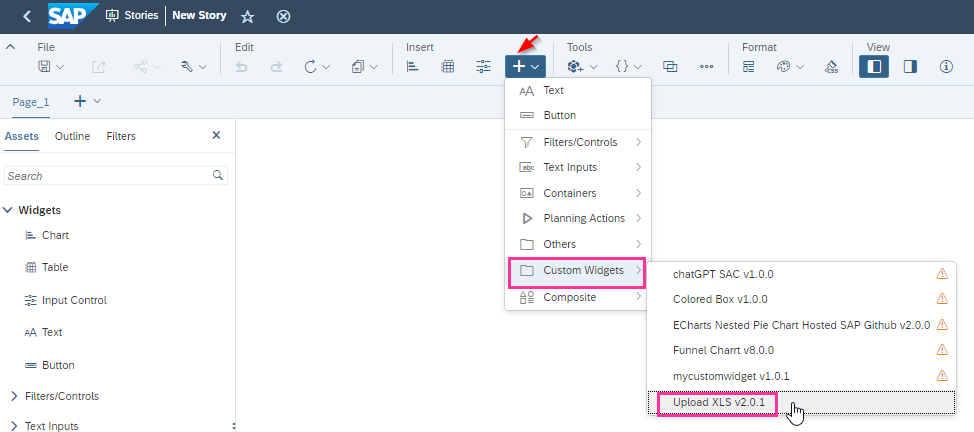Image resolution: width=974 pixels, height=432 pixels.
Task: Close the story with circled X icon
Action: (x=283, y=16)
